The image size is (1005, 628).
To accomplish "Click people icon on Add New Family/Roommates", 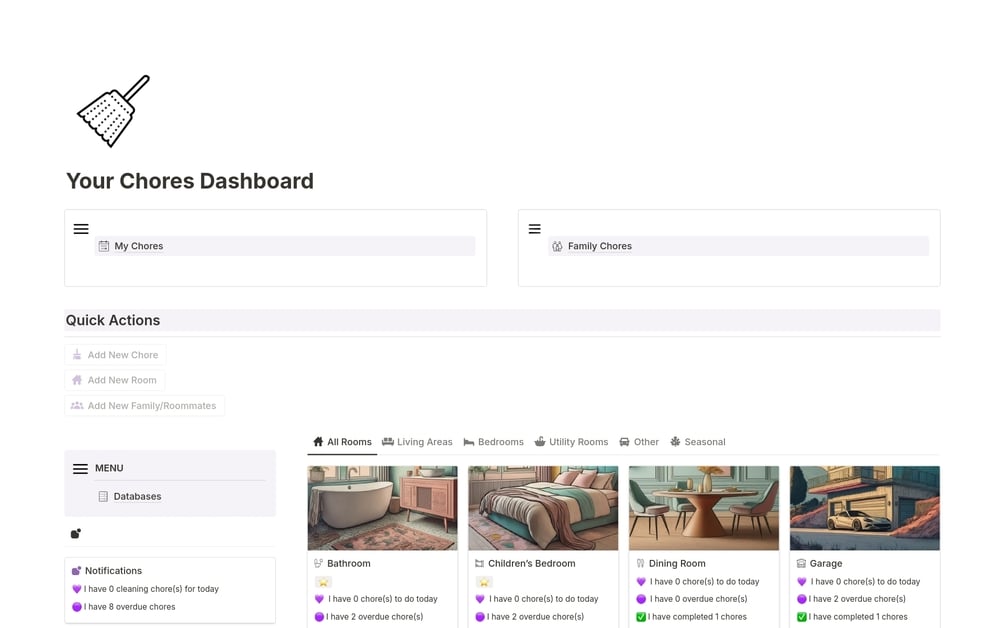I will [x=77, y=406].
